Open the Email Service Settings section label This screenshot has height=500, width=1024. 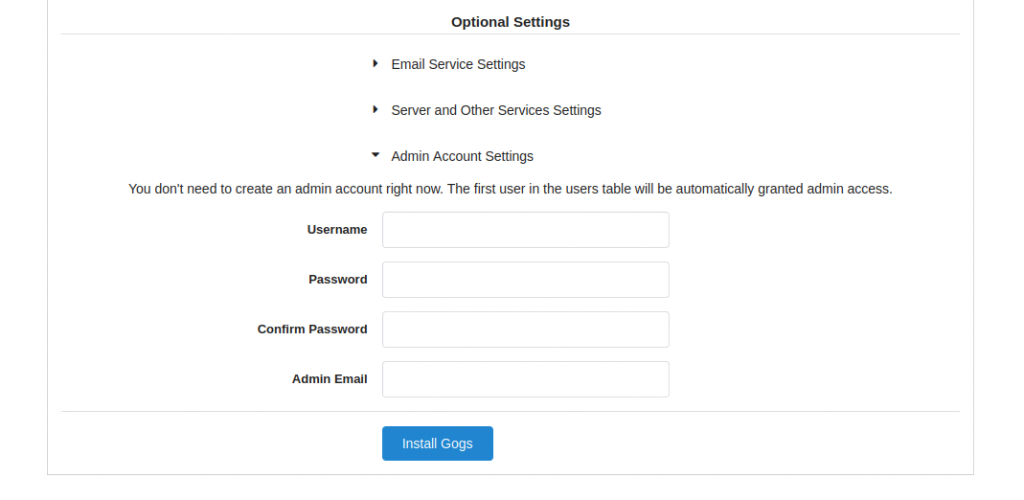458,64
